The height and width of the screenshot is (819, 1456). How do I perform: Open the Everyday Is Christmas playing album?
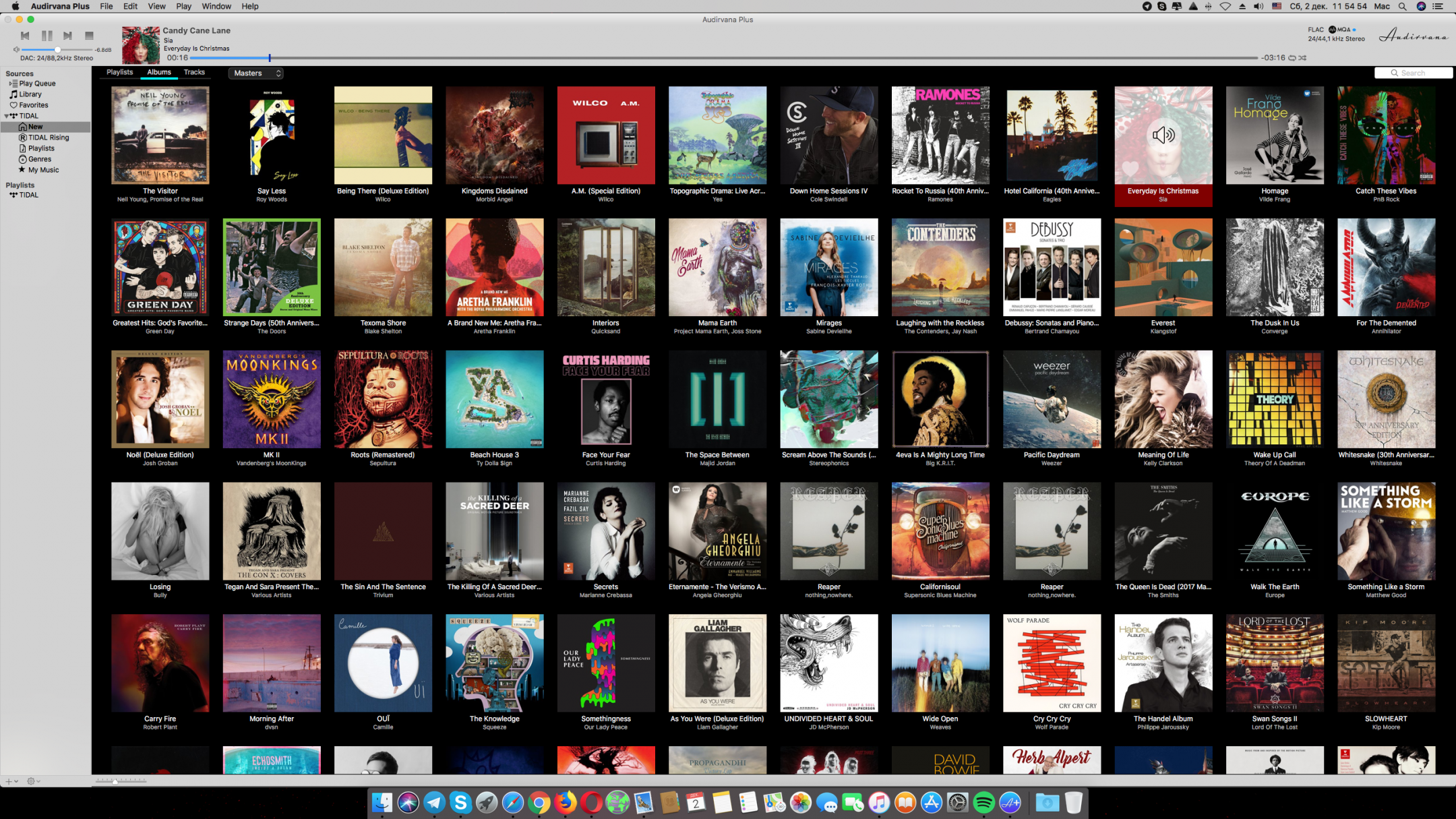[1163, 135]
